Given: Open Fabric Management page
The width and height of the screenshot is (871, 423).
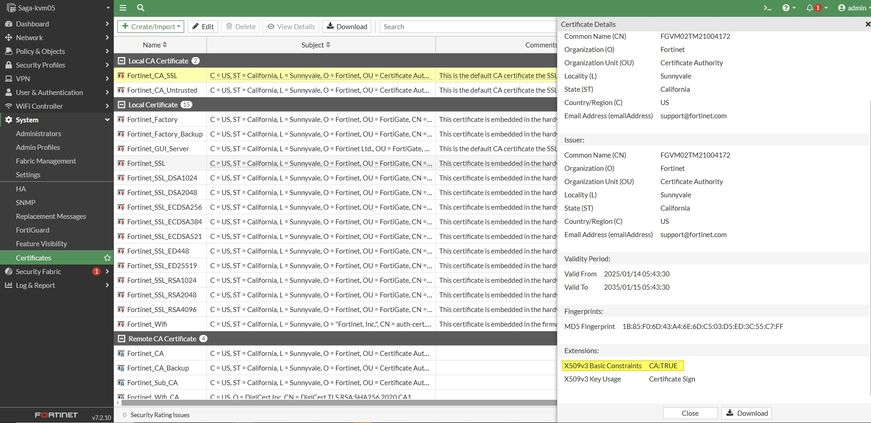Looking at the screenshot, I should tap(46, 161).
